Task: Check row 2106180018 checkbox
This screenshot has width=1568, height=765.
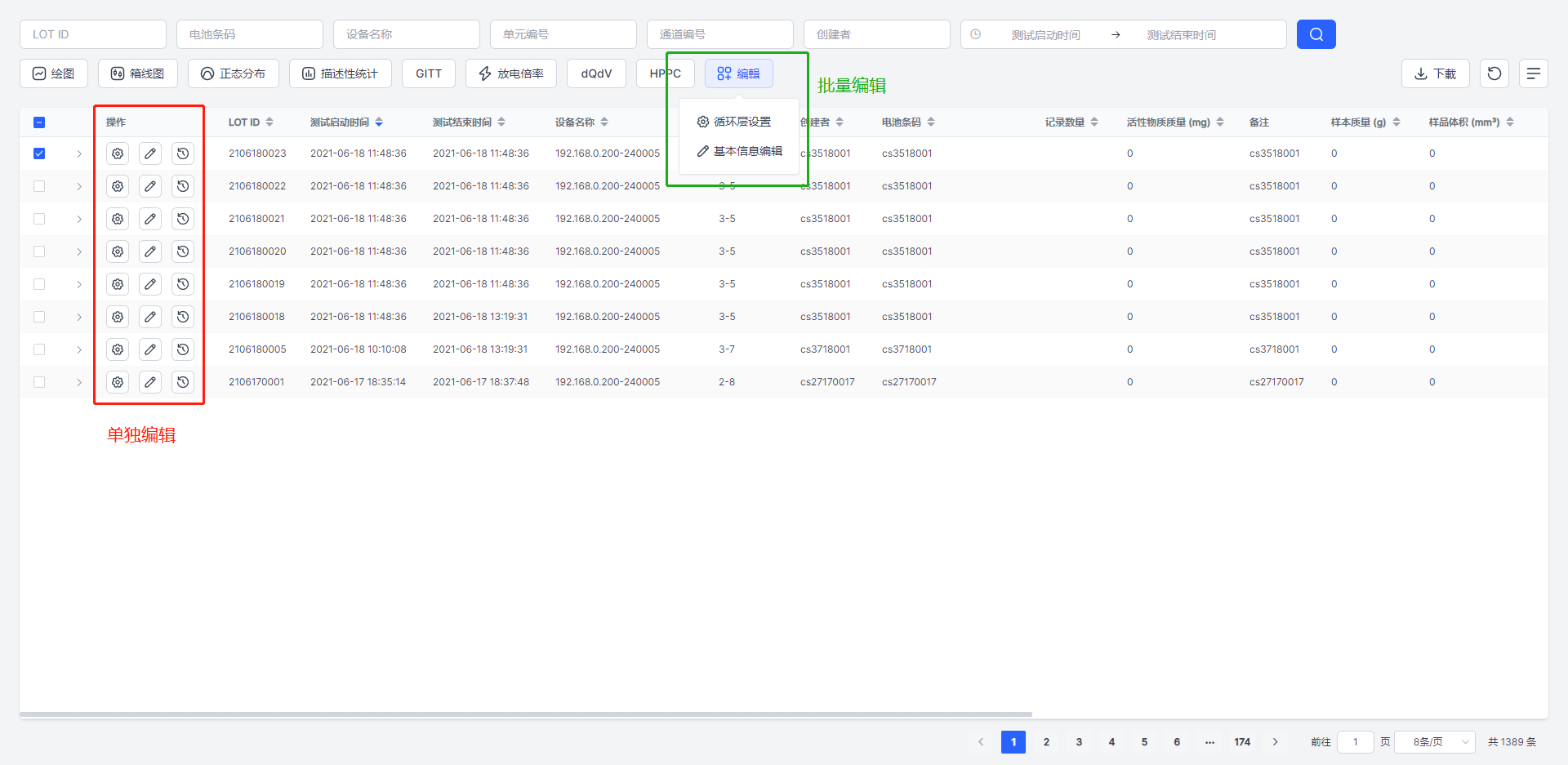Action: click(x=39, y=317)
